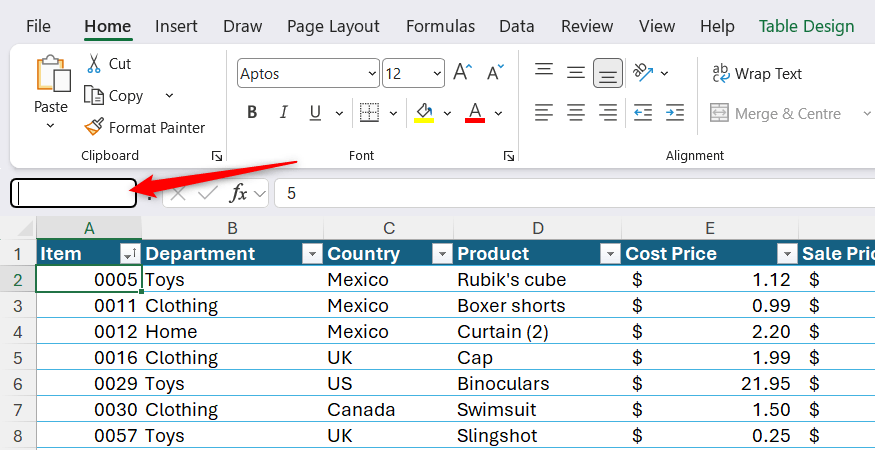
Task: Click the Select All corner triangle
Action: click(25, 228)
